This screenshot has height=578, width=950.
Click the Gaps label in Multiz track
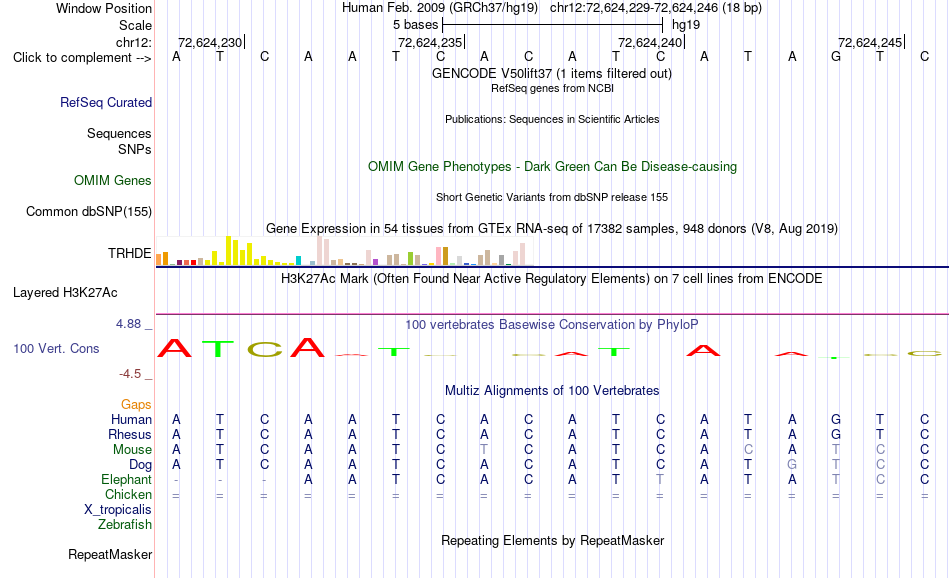coord(136,404)
